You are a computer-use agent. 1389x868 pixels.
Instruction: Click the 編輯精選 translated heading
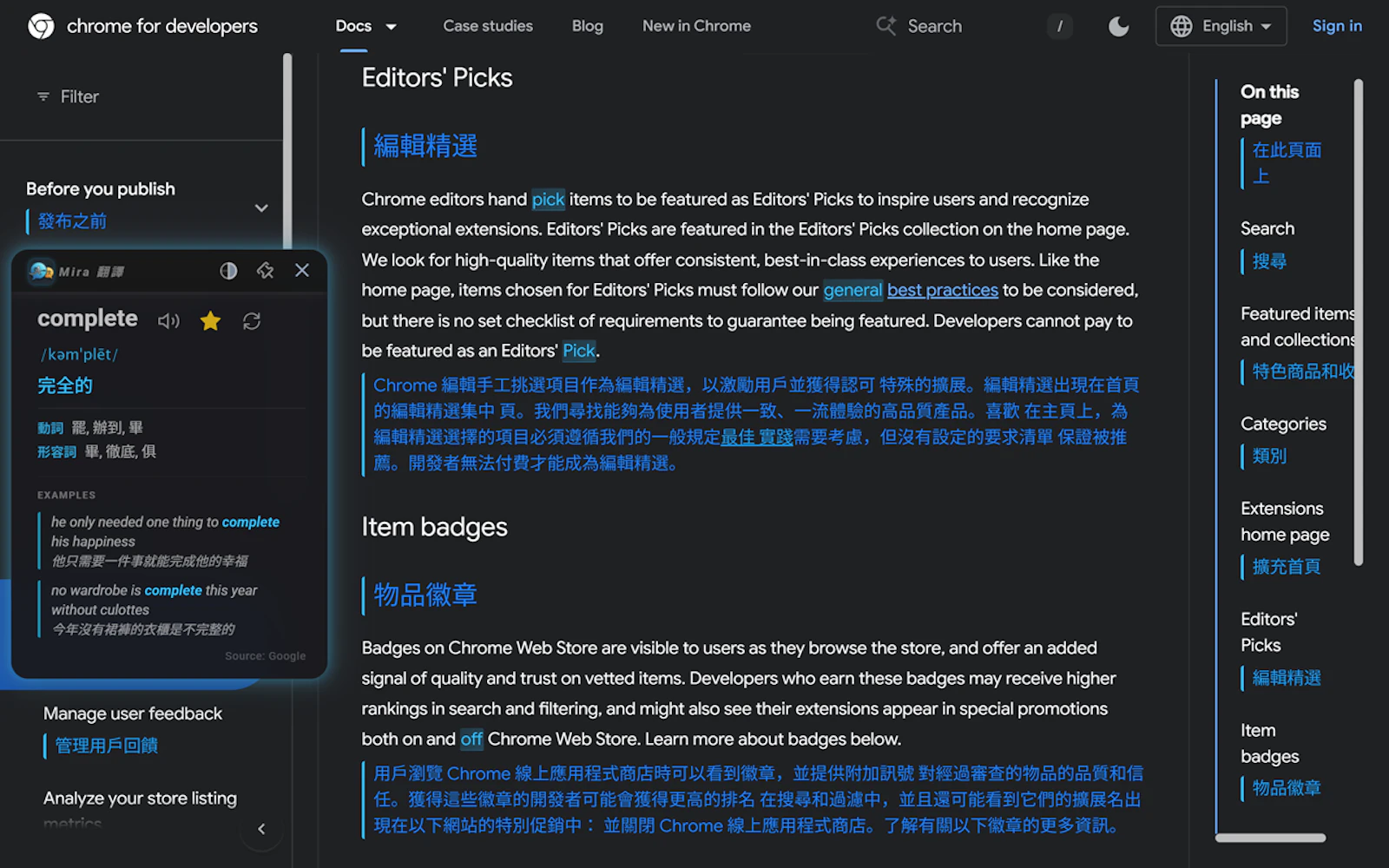coord(425,146)
